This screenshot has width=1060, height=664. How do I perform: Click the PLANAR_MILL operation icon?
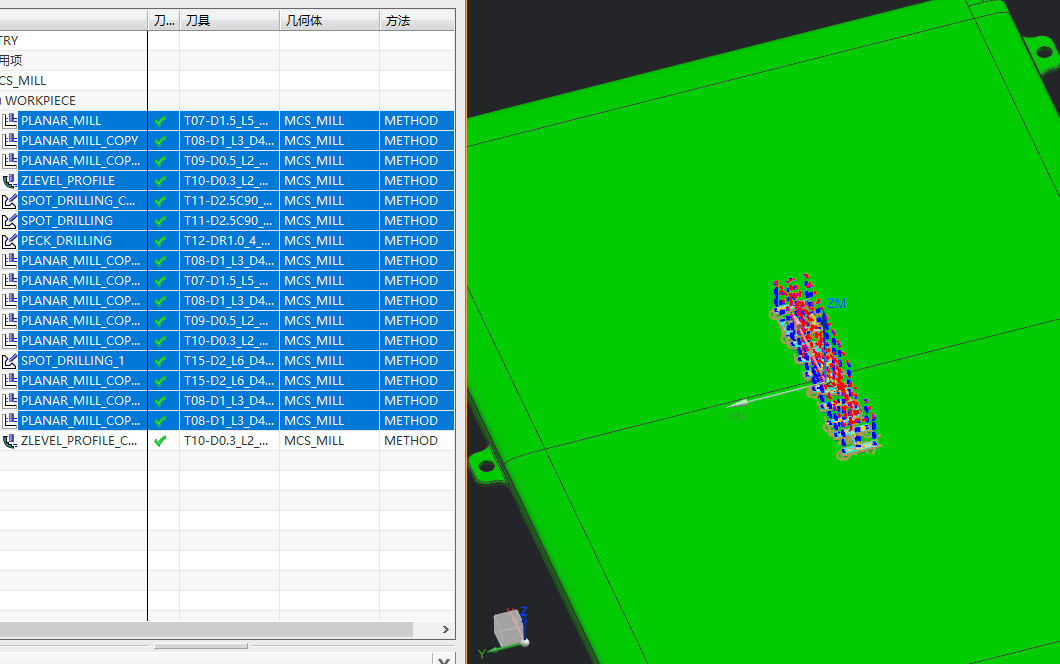(x=9, y=121)
